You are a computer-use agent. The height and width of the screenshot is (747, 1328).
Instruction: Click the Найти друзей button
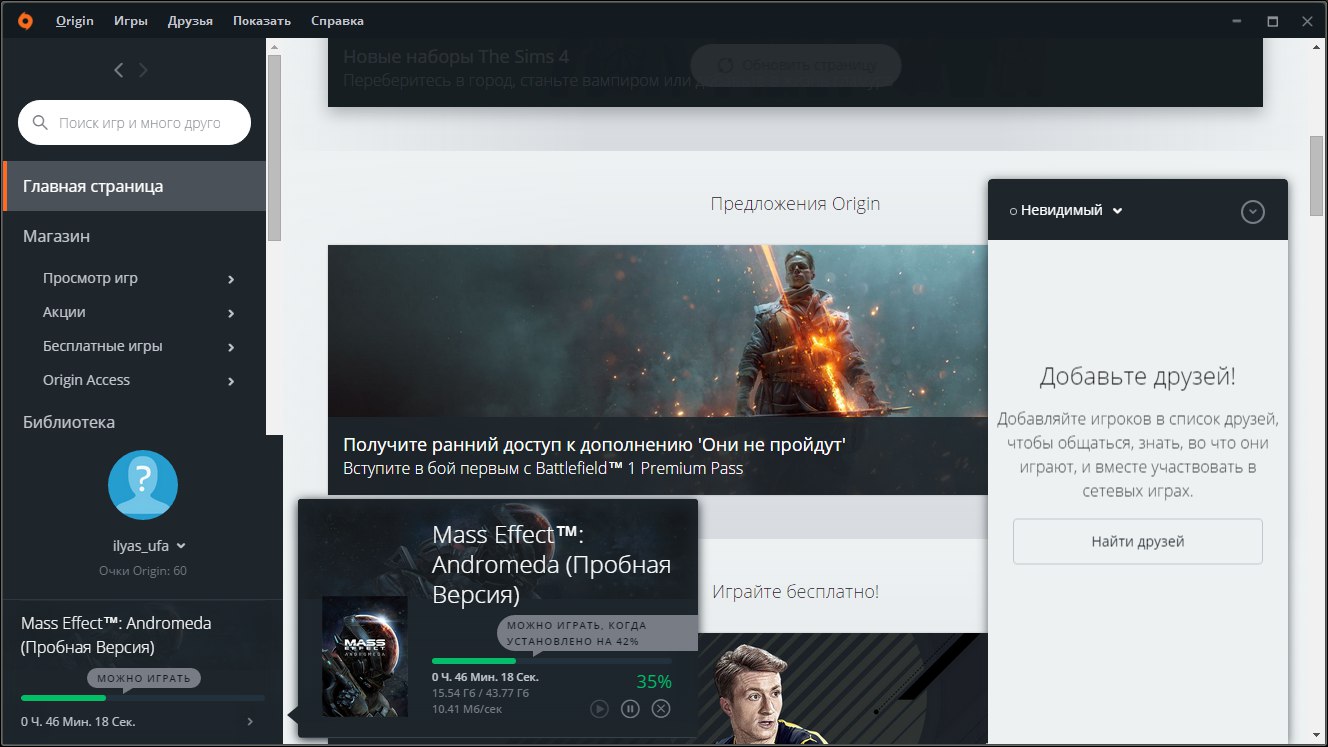[x=1138, y=541]
